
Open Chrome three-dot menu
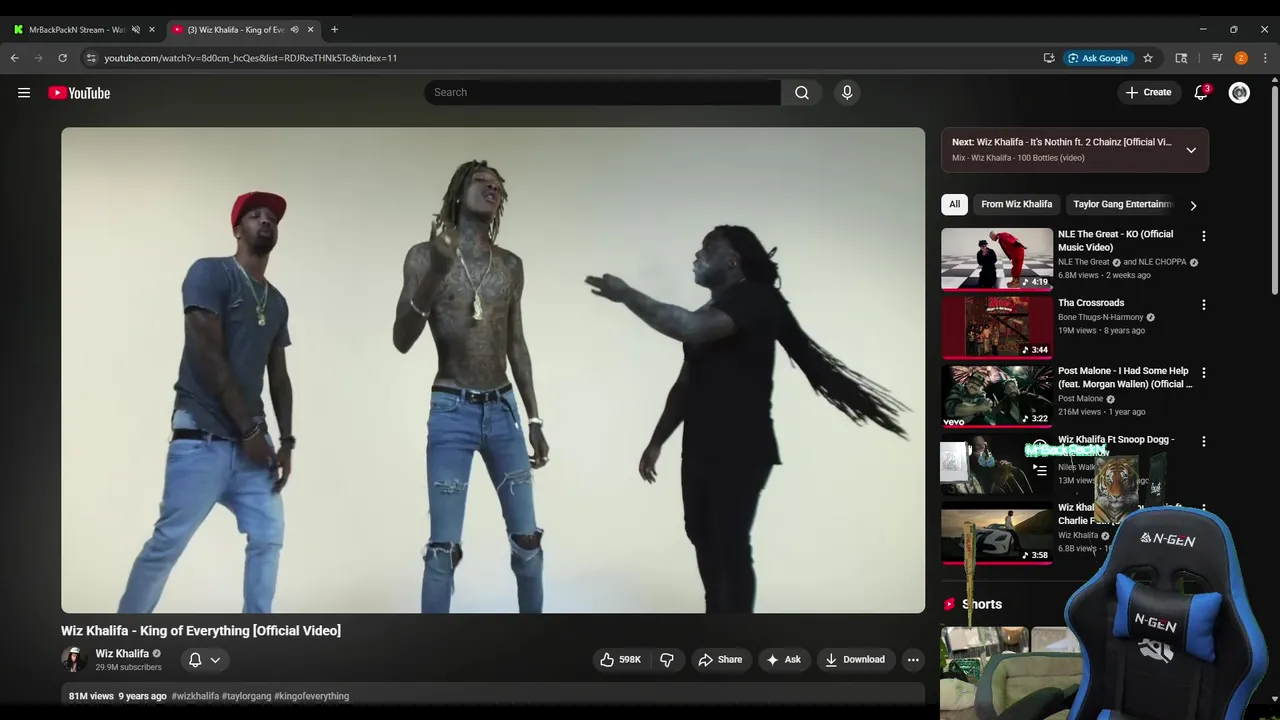click(1265, 58)
